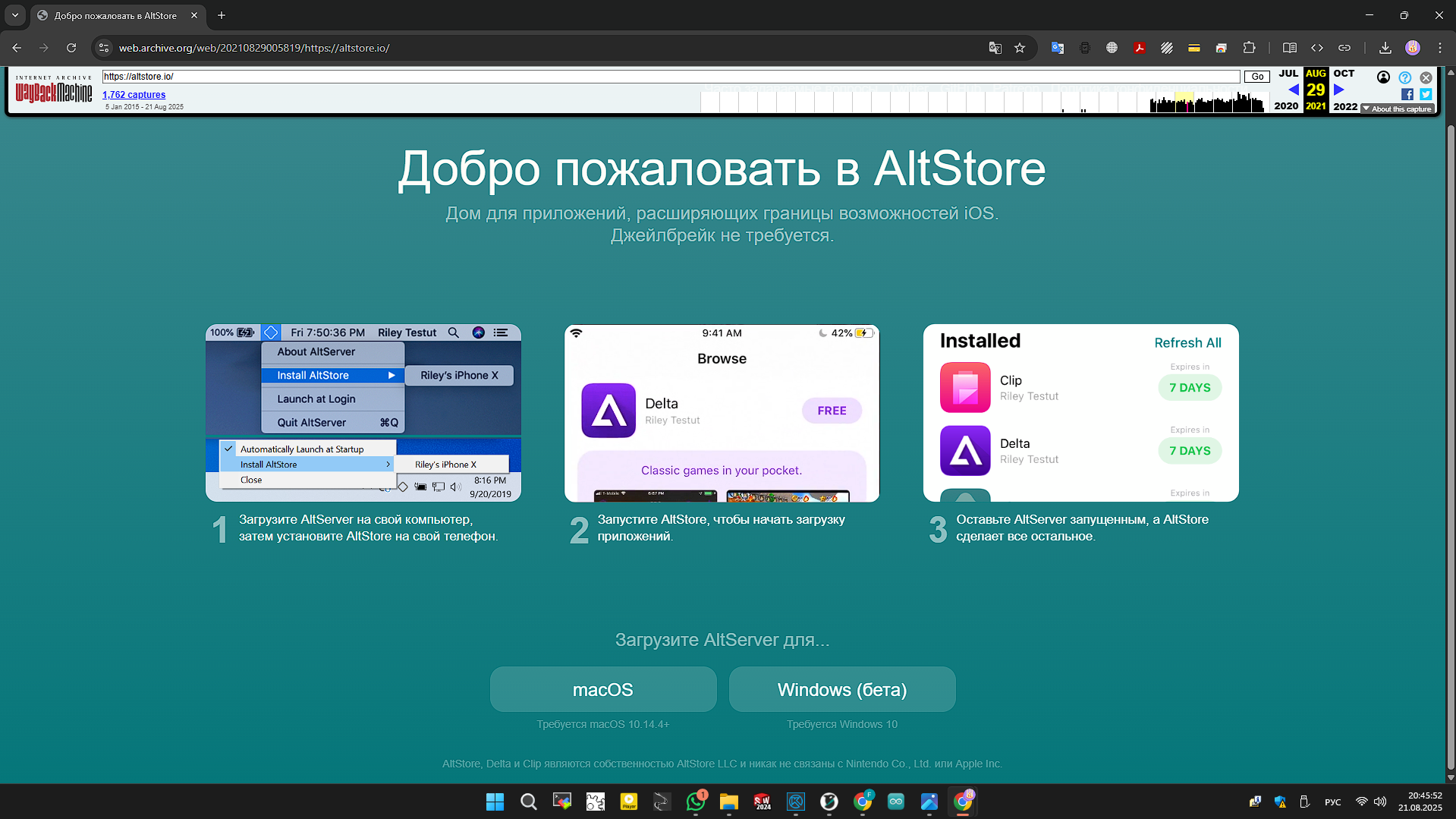Screen dimensions: 1456x819
Task: Click the Installed apps screenshot thumbnail
Action: [1080, 413]
